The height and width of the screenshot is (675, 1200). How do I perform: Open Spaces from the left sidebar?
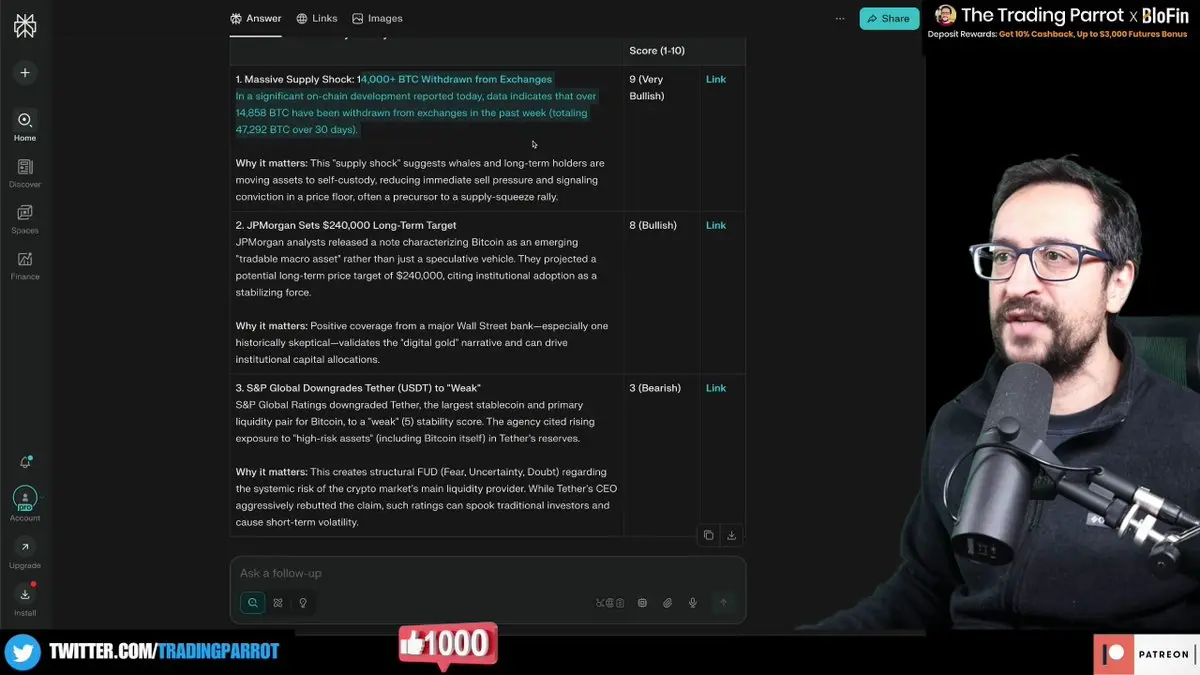coord(25,218)
